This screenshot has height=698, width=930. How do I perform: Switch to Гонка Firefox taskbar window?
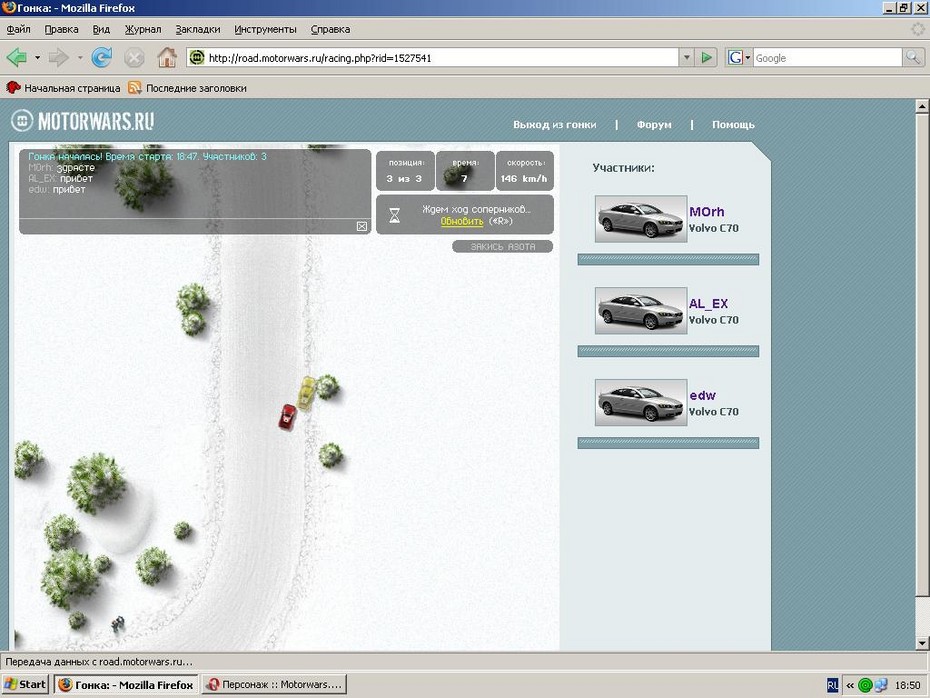pyautogui.click(x=126, y=684)
